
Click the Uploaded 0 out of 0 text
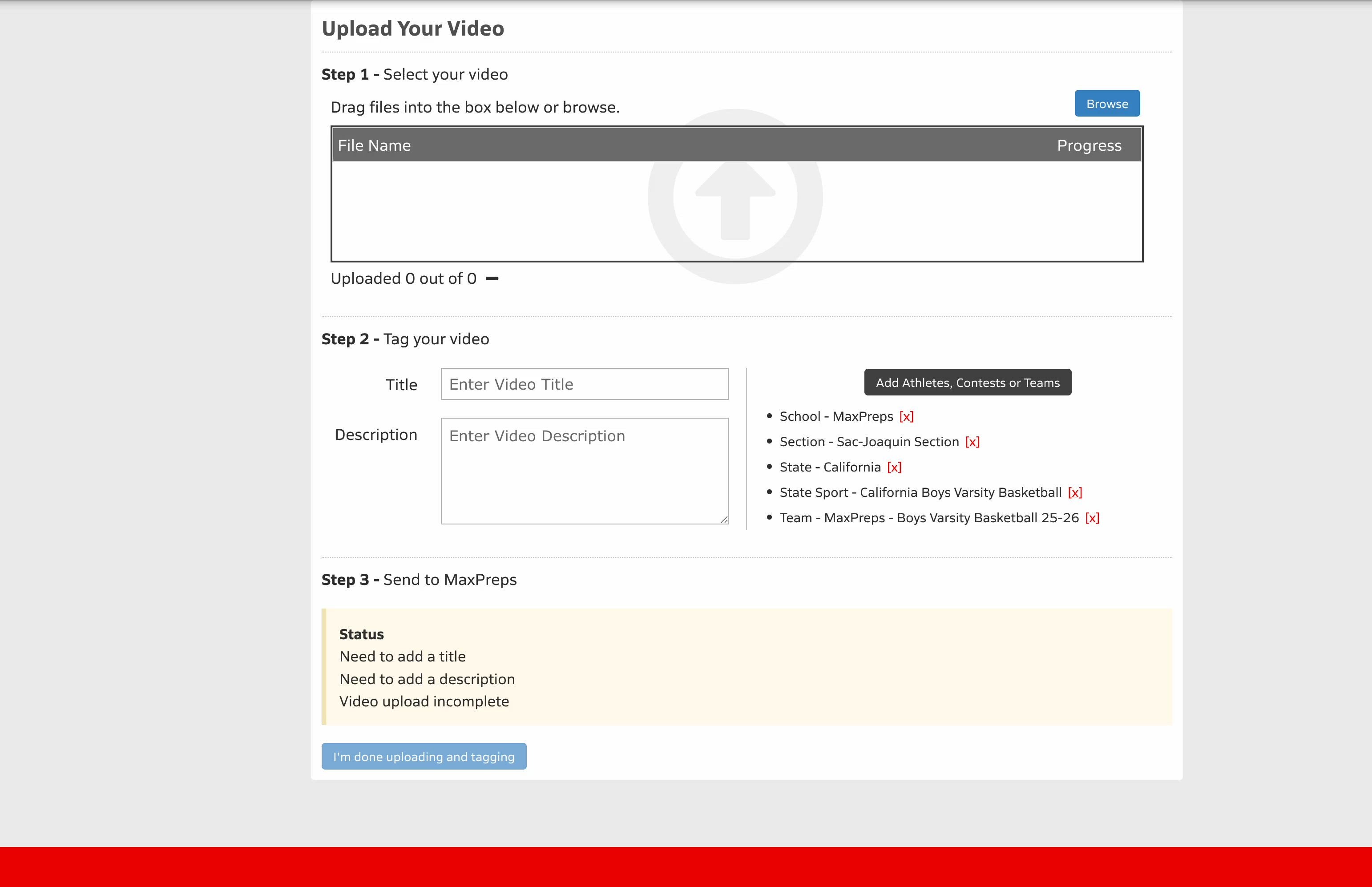pyautogui.click(x=403, y=279)
